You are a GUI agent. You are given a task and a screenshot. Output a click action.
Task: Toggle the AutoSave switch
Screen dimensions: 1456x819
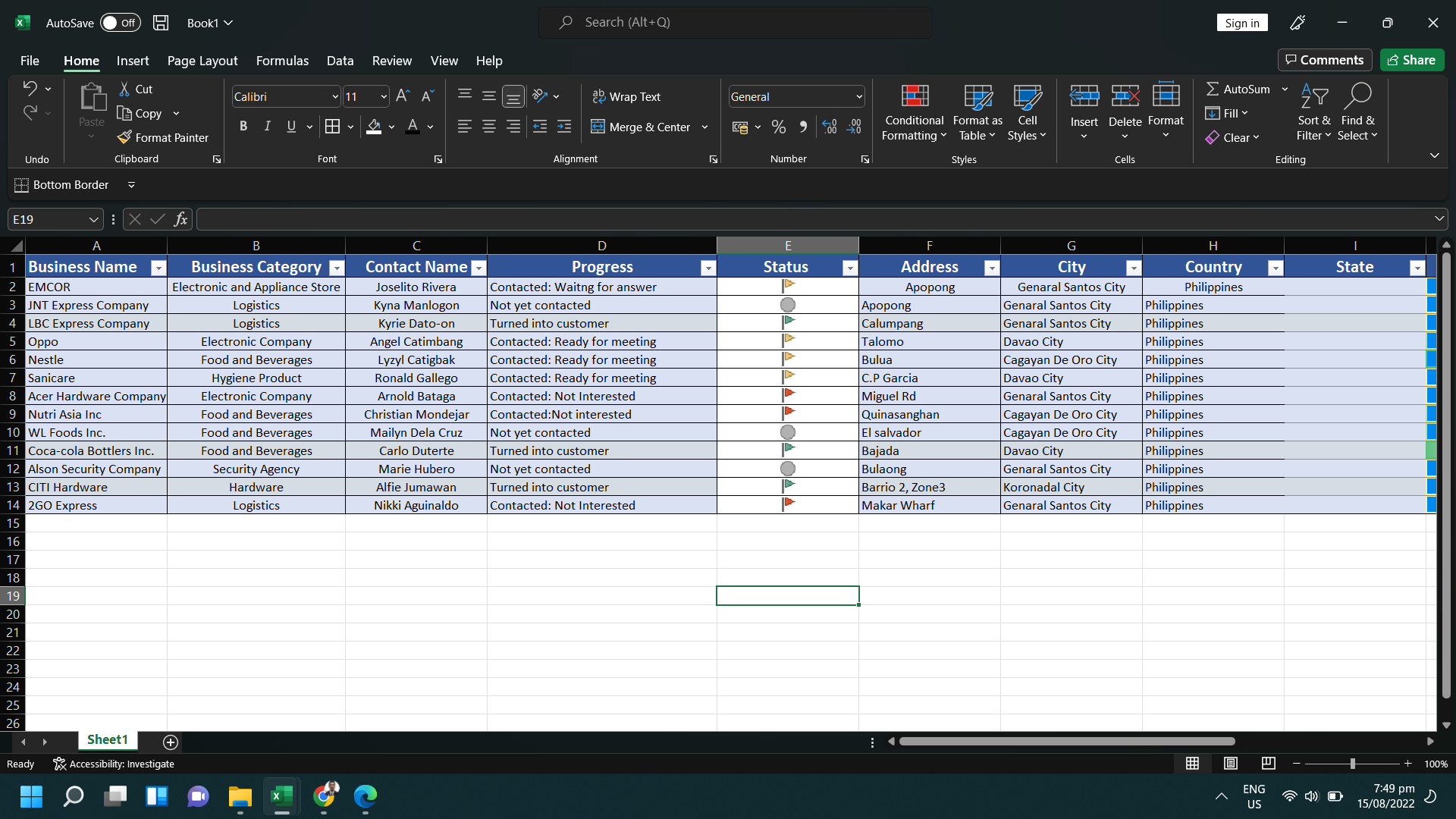pos(120,23)
